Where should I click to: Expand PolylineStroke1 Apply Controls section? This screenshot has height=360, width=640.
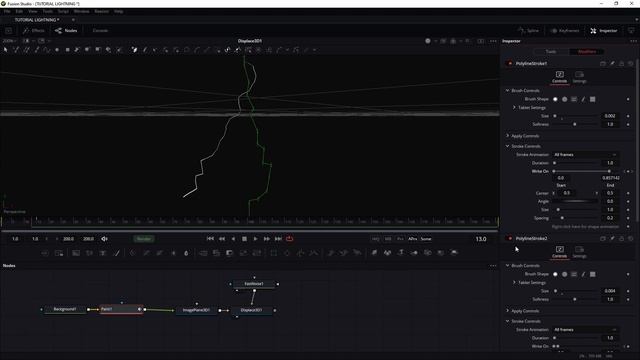point(507,136)
